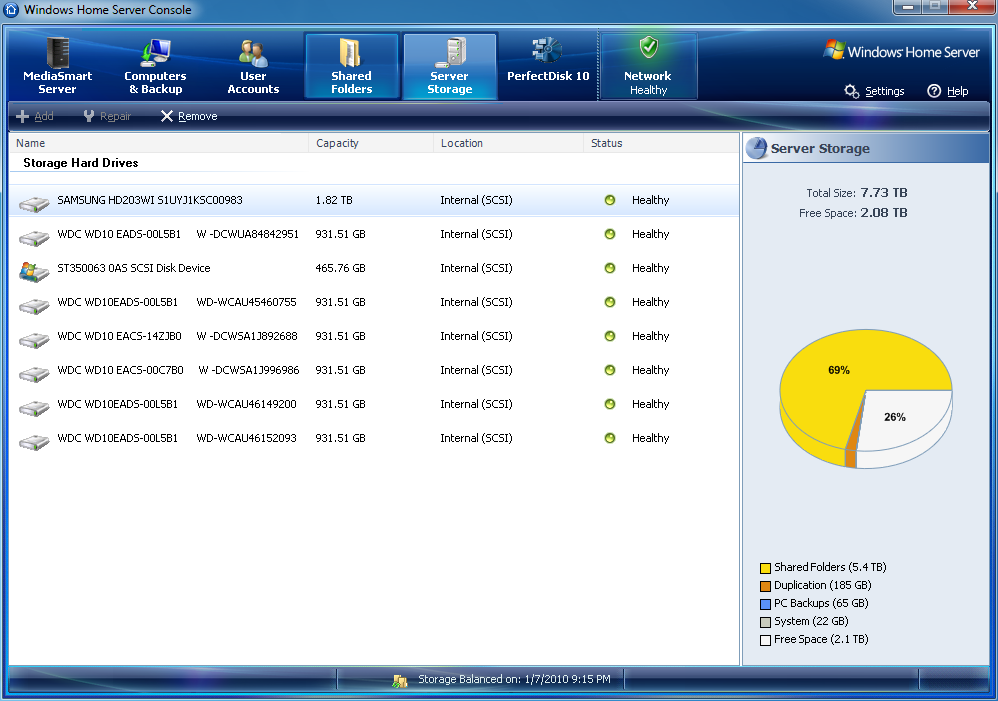Image resolution: width=998 pixels, height=701 pixels.
Task: Click the Total Size 7.73 TB value
Action: (x=884, y=192)
